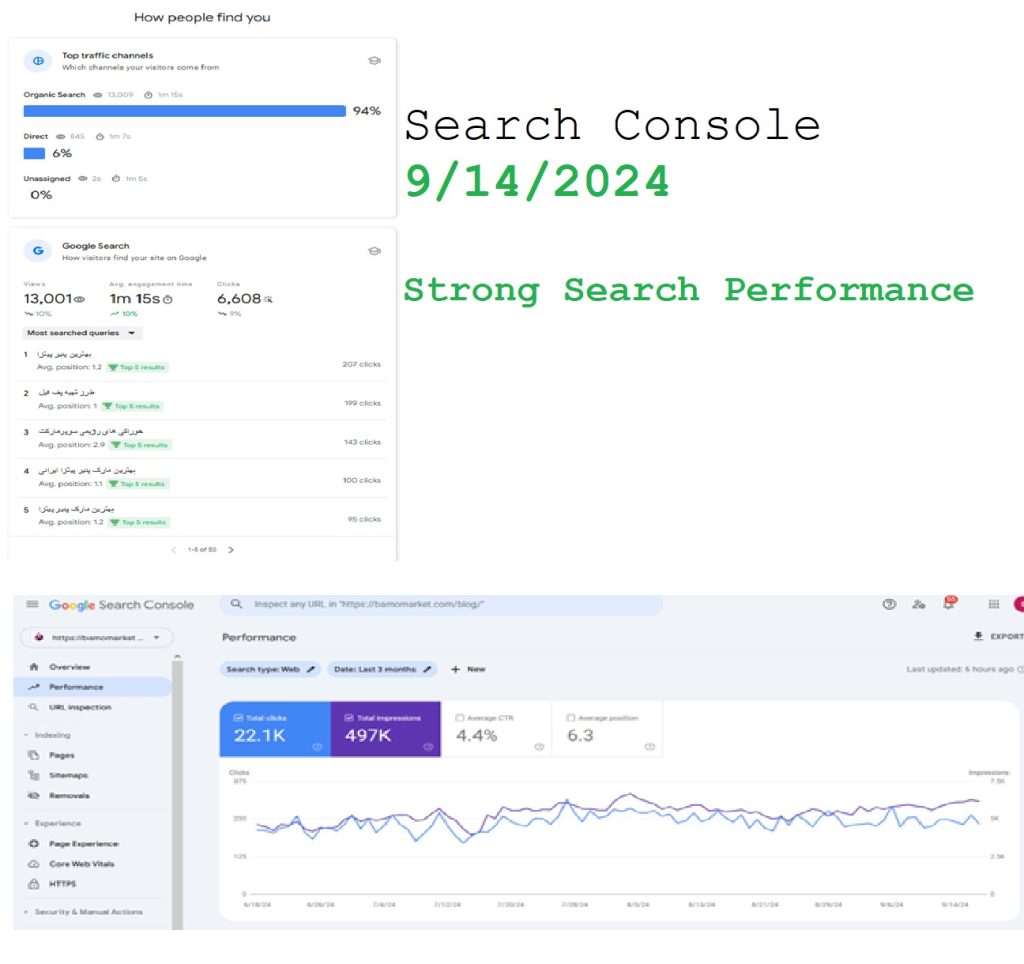Click the magnifier icon in URL inspect bar
The height and width of the screenshot is (964, 1024).
pyautogui.click(x=236, y=604)
